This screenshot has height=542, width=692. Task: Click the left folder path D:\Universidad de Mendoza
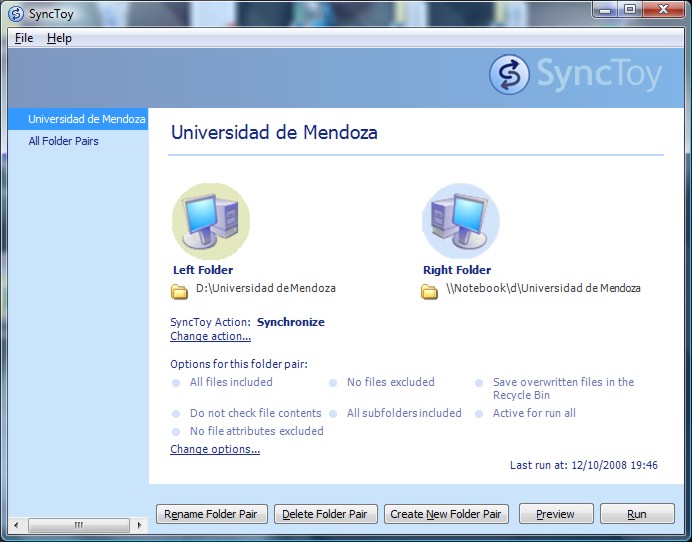click(266, 288)
